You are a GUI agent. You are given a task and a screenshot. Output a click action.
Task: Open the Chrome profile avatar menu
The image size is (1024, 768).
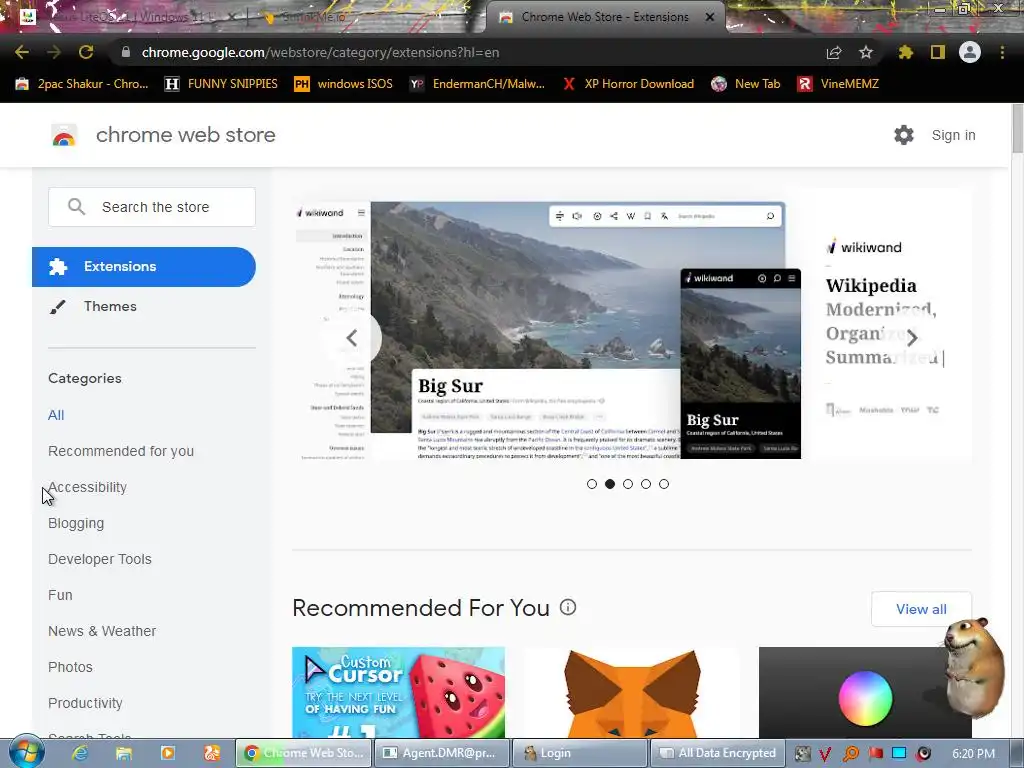pyautogui.click(x=970, y=52)
